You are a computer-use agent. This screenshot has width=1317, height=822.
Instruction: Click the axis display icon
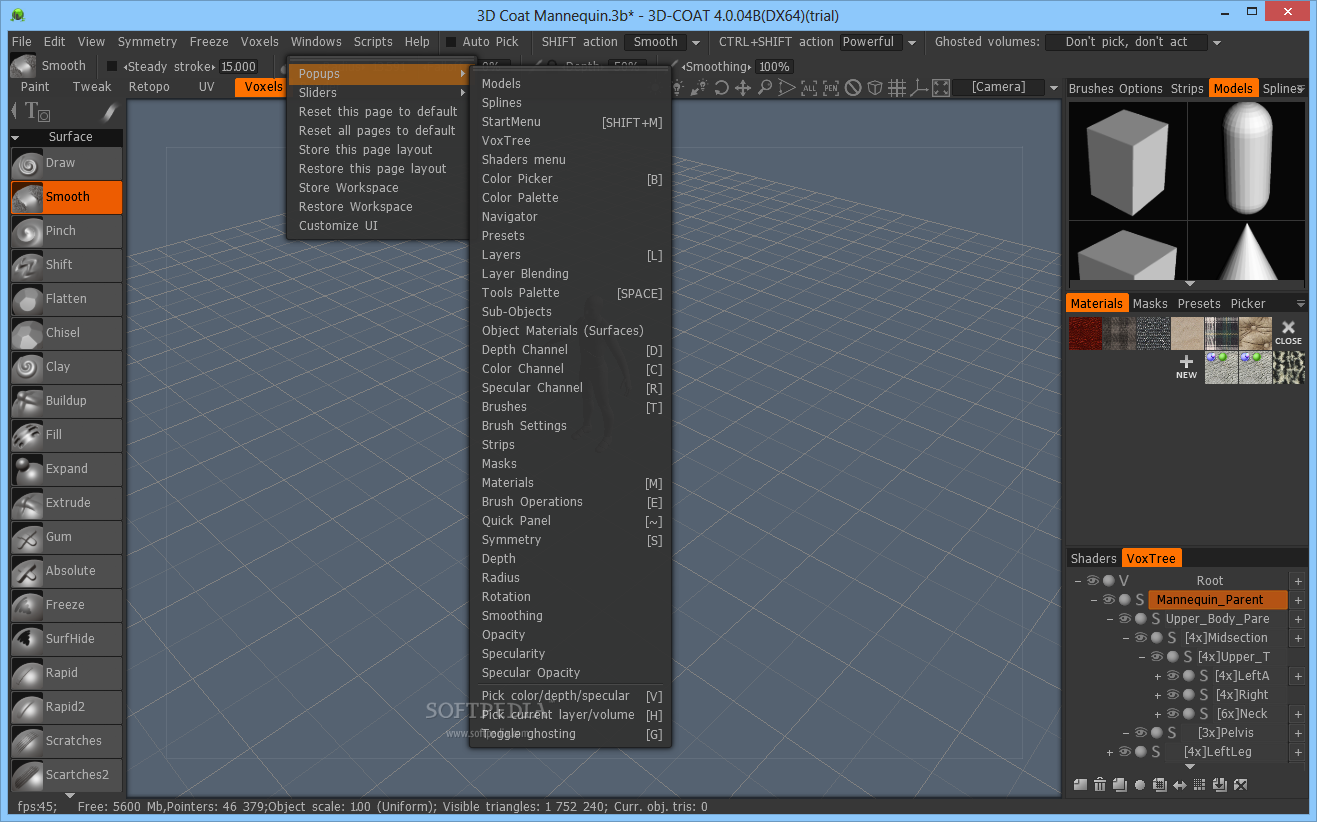tap(919, 88)
